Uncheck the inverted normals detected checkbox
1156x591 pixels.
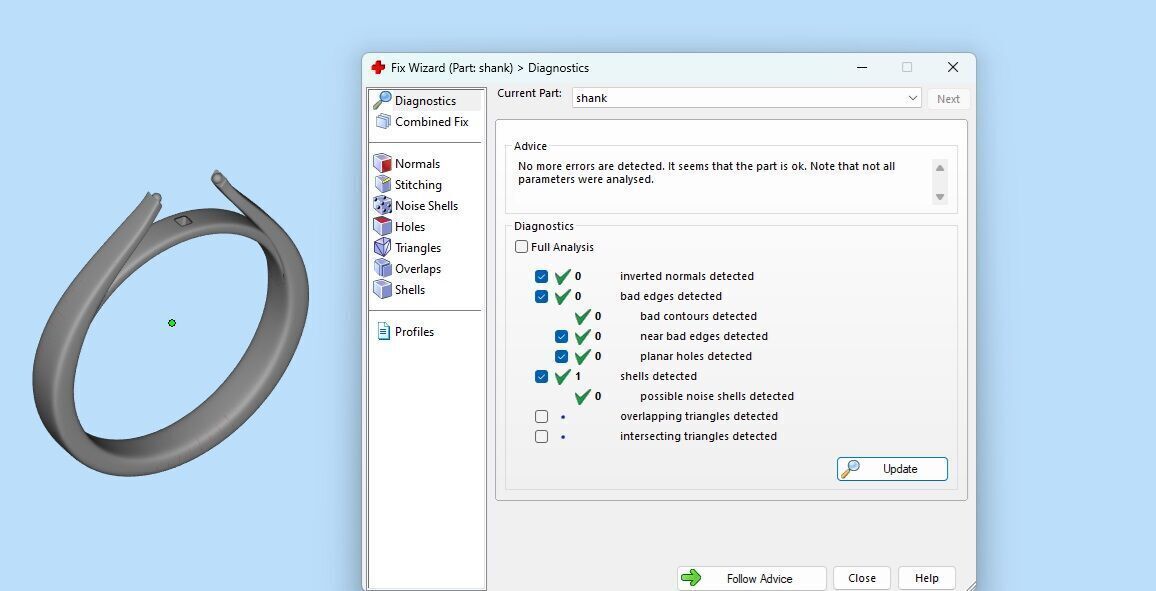click(x=541, y=276)
